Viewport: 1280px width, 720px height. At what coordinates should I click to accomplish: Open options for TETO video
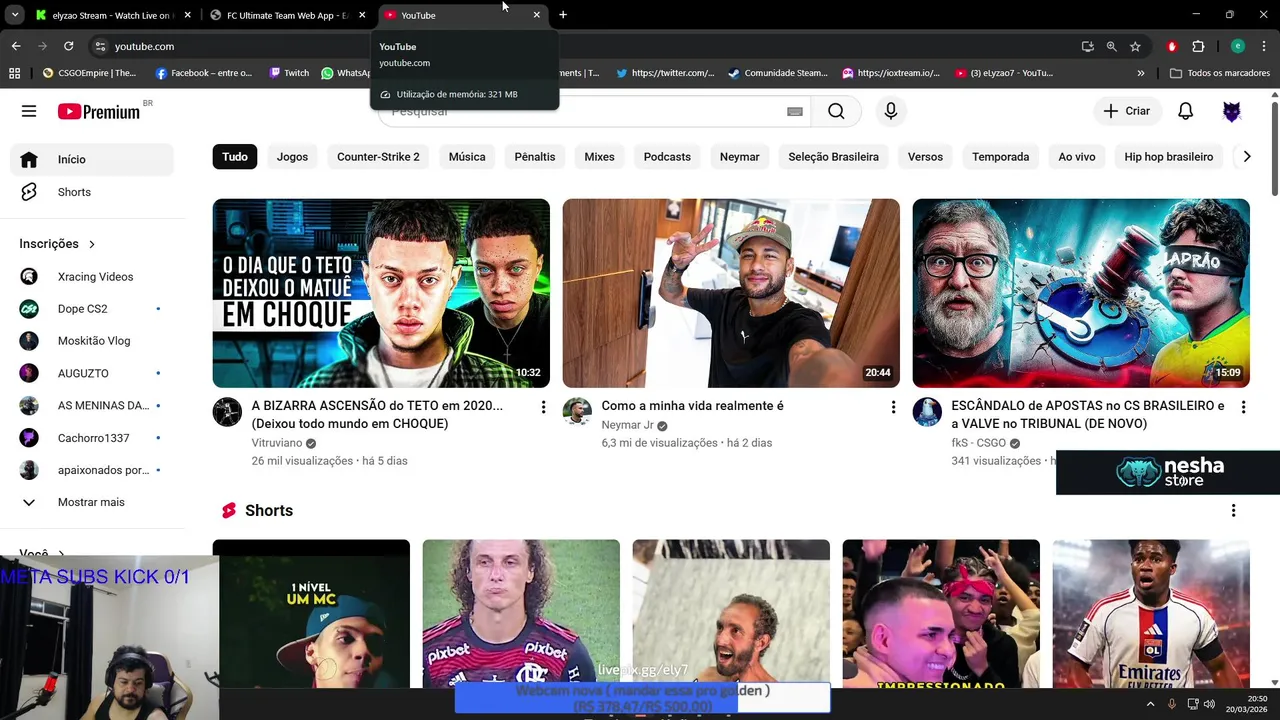(x=543, y=407)
